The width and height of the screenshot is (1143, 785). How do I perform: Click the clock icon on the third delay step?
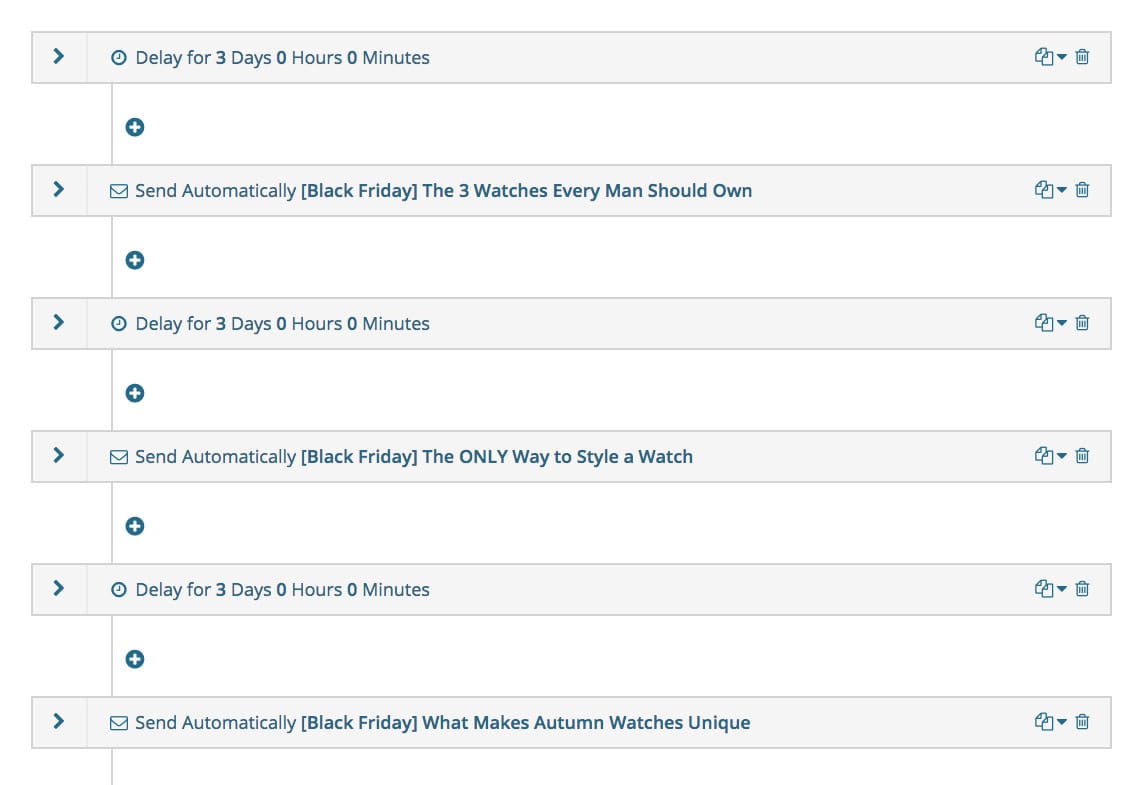pos(119,589)
